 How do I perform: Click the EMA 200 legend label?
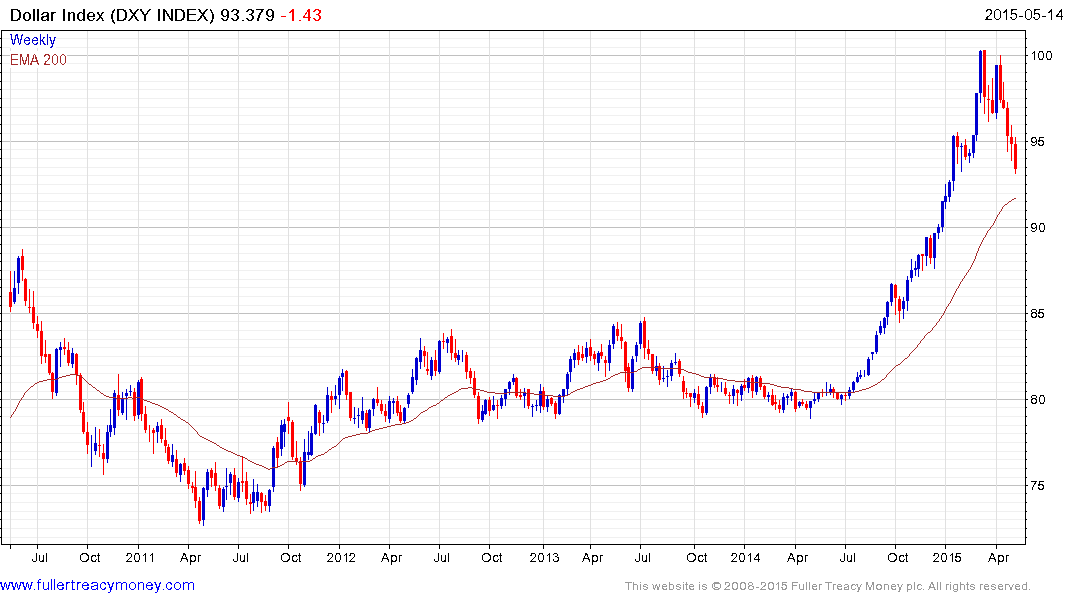38,60
